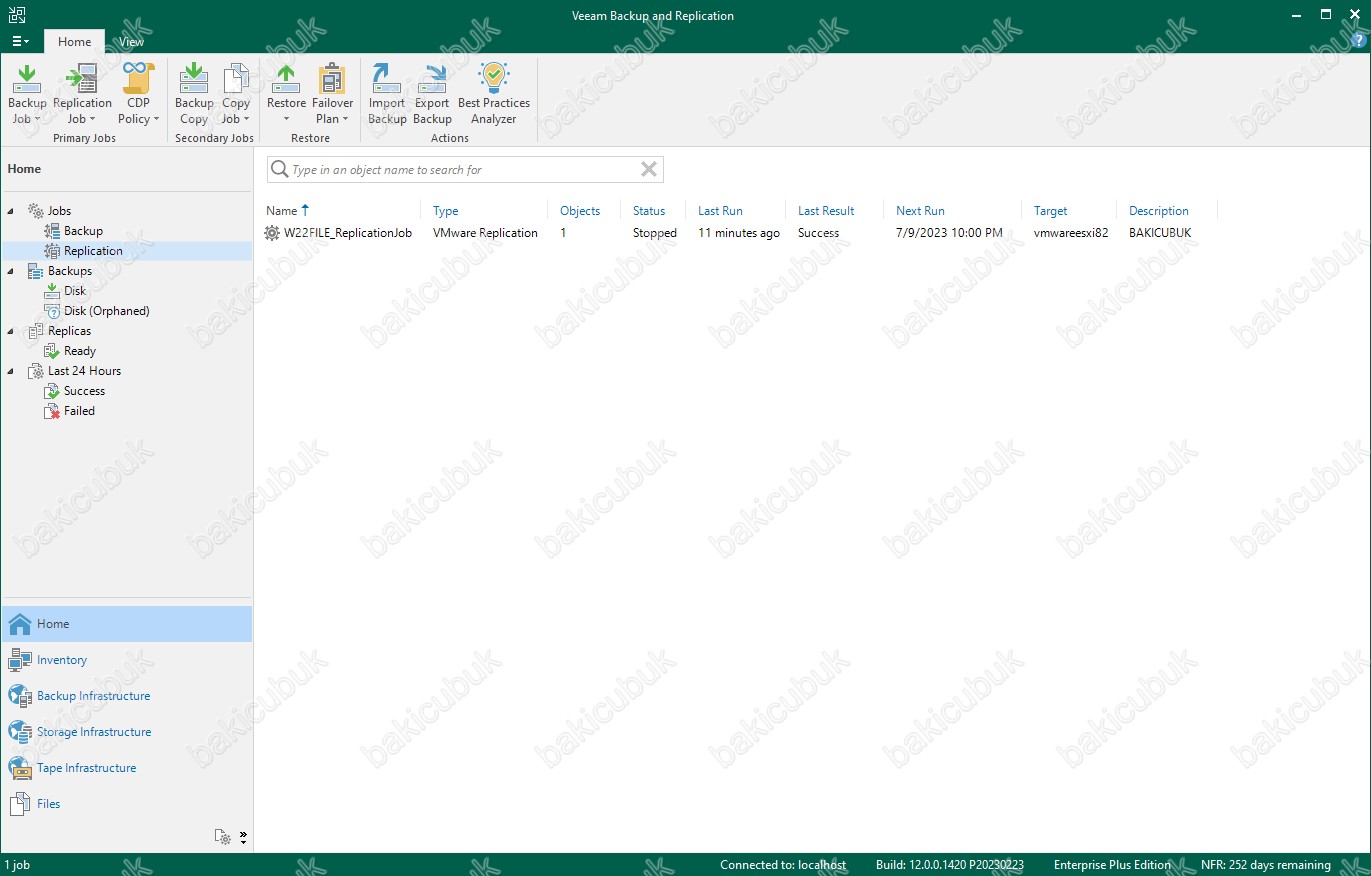Click the W22FILE_ReplicationJob gear icon
The image size is (1371, 876).
pyautogui.click(x=272, y=233)
